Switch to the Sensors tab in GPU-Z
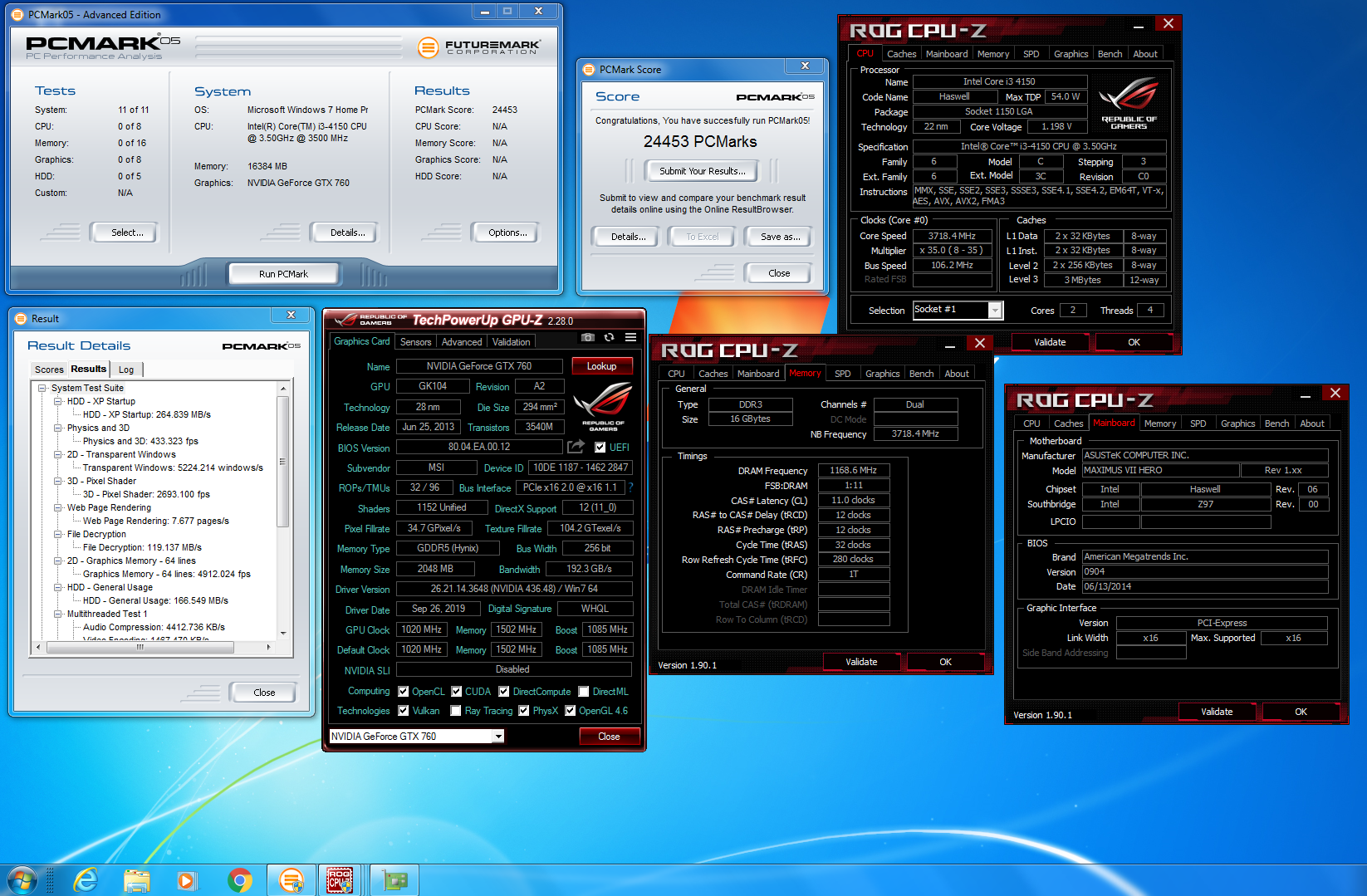 click(415, 342)
